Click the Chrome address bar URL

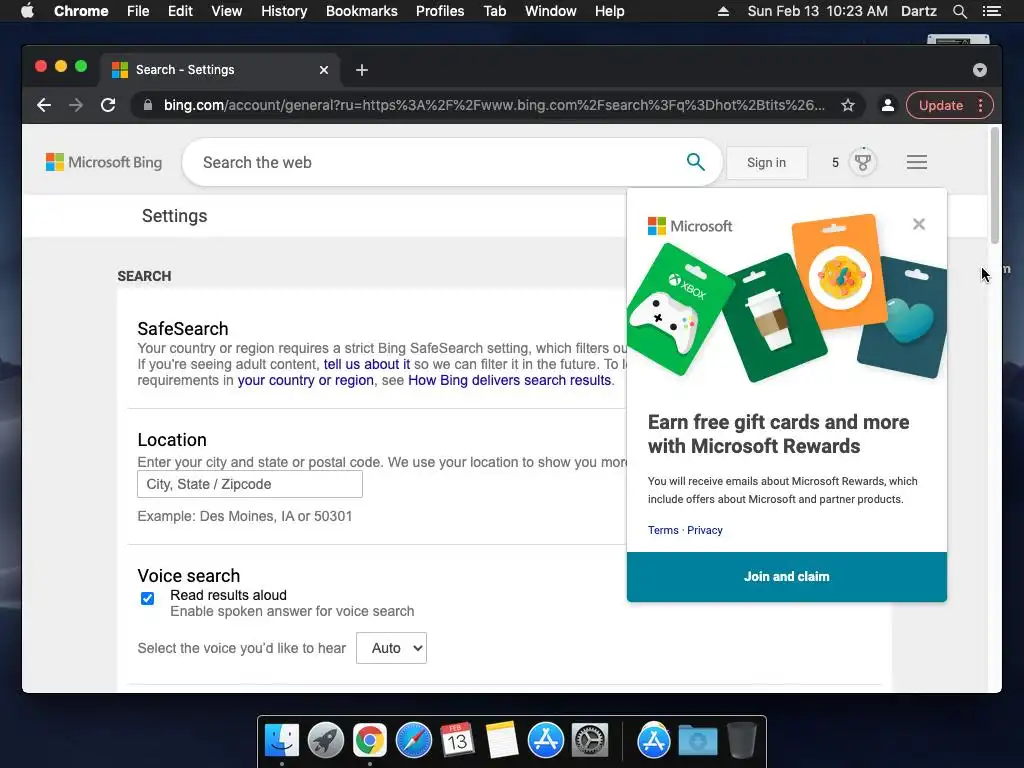494,105
